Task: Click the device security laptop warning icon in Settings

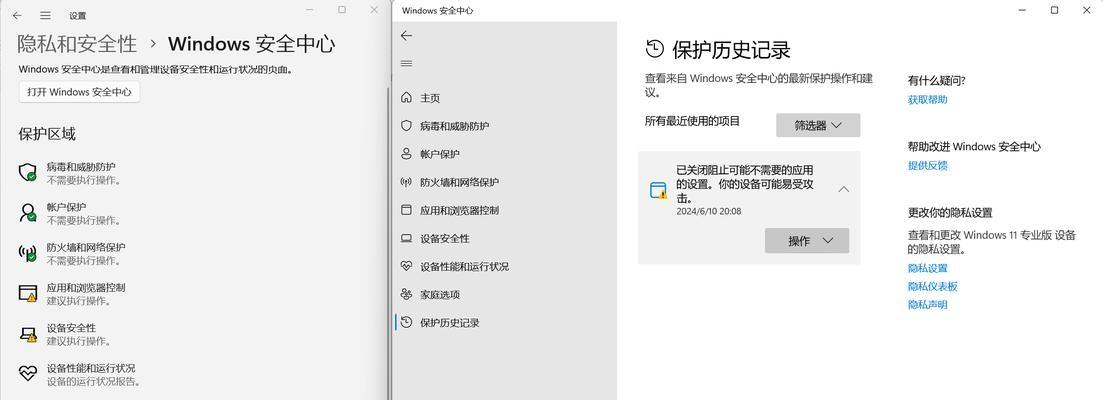Action: click(27, 334)
